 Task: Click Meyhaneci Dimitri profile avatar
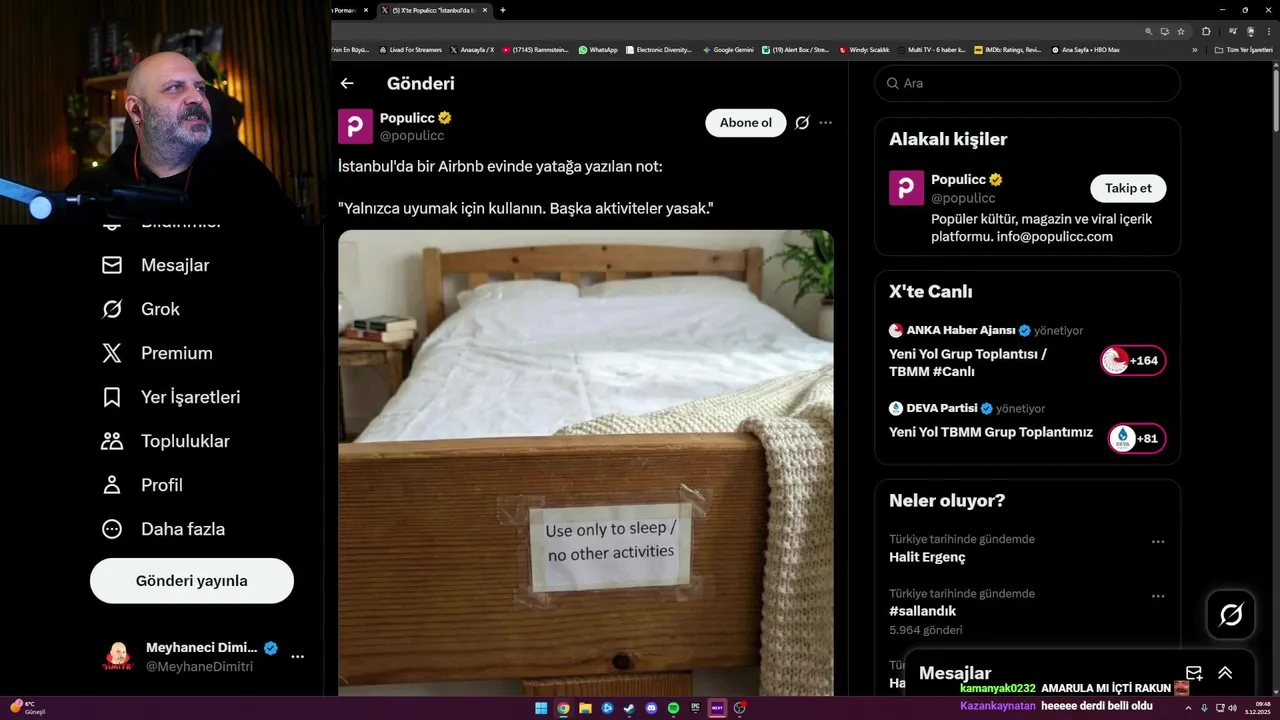pos(118,657)
